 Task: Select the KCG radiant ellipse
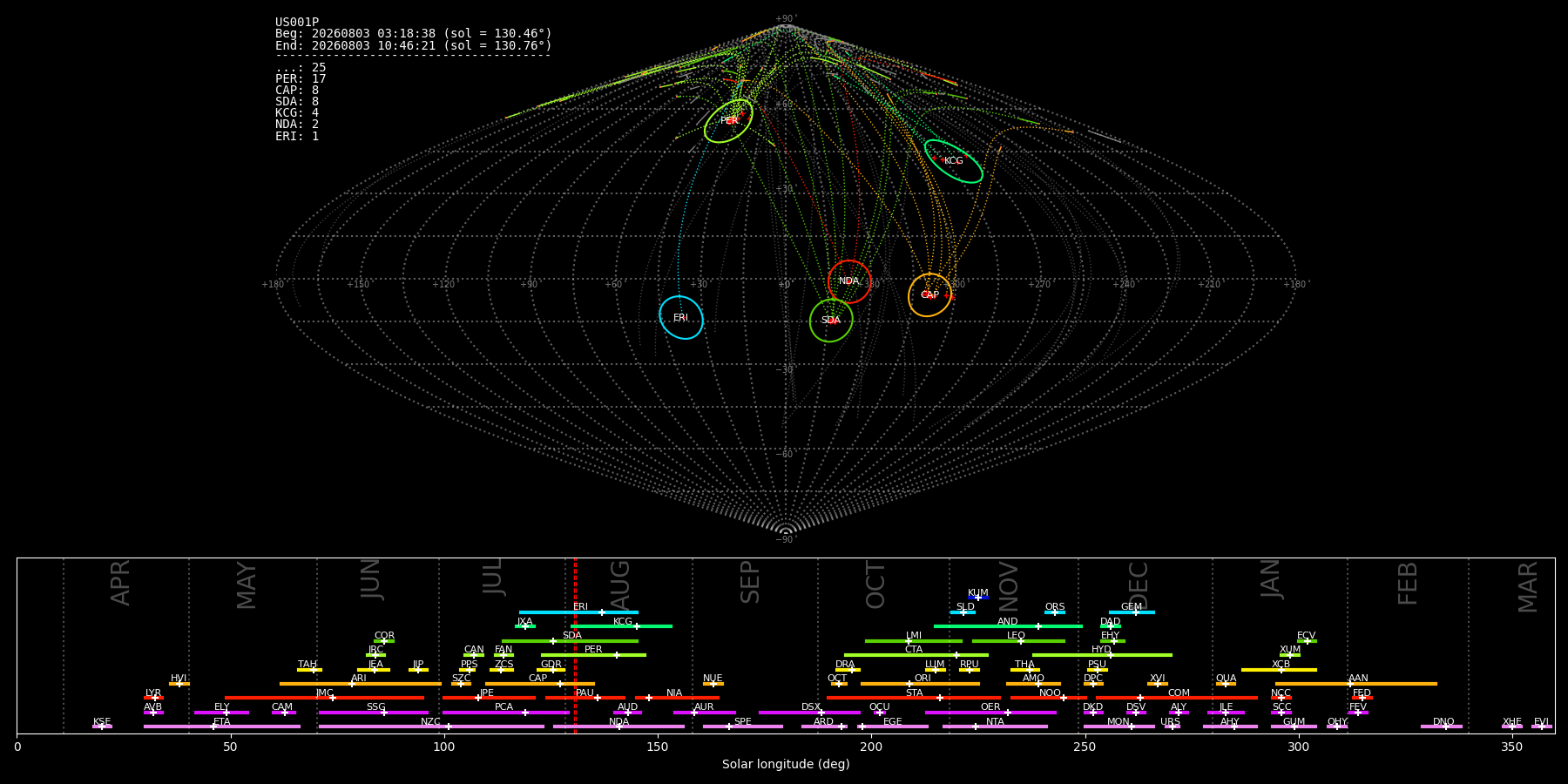[x=954, y=161]
